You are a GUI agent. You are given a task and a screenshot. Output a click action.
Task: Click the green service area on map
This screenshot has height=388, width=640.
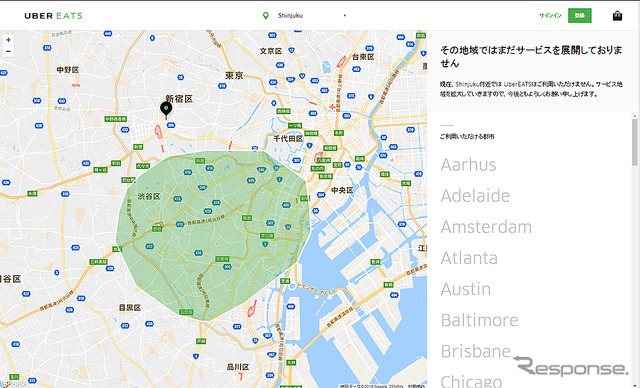[x=212, y=235]
